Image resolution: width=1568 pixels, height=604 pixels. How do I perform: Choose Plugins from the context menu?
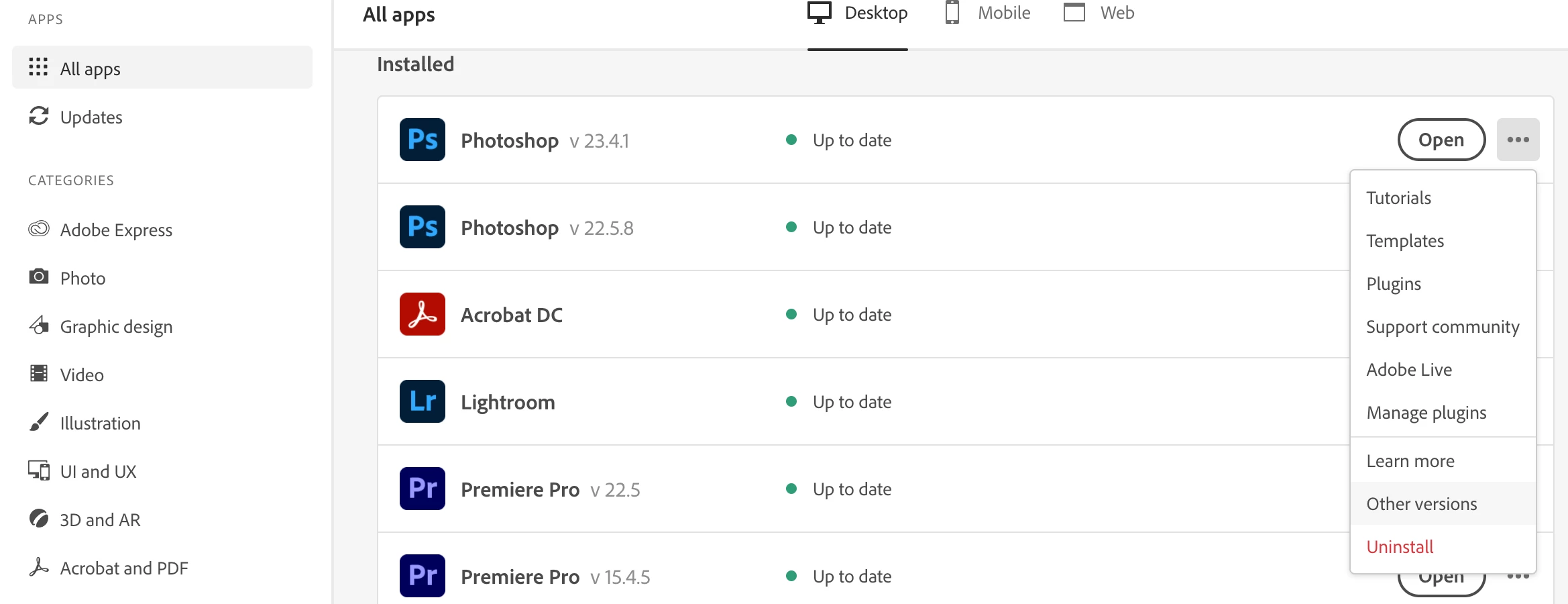click(1443, 284)
